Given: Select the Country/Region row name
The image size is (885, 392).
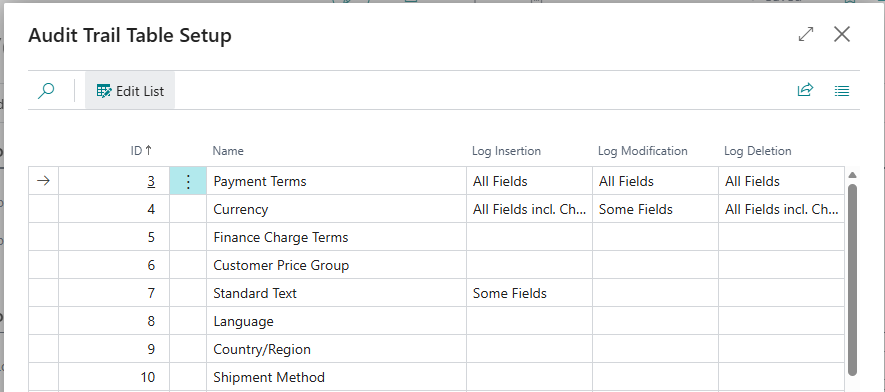Looking at the screenshot, I should click(x=336, y=349).
